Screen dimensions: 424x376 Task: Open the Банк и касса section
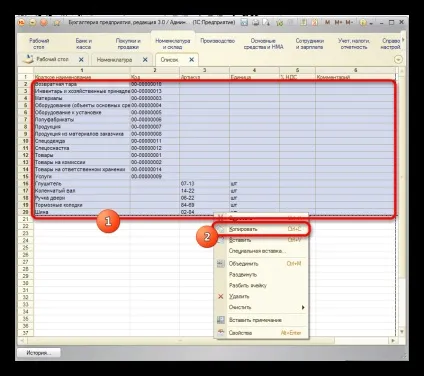(84, 44)
